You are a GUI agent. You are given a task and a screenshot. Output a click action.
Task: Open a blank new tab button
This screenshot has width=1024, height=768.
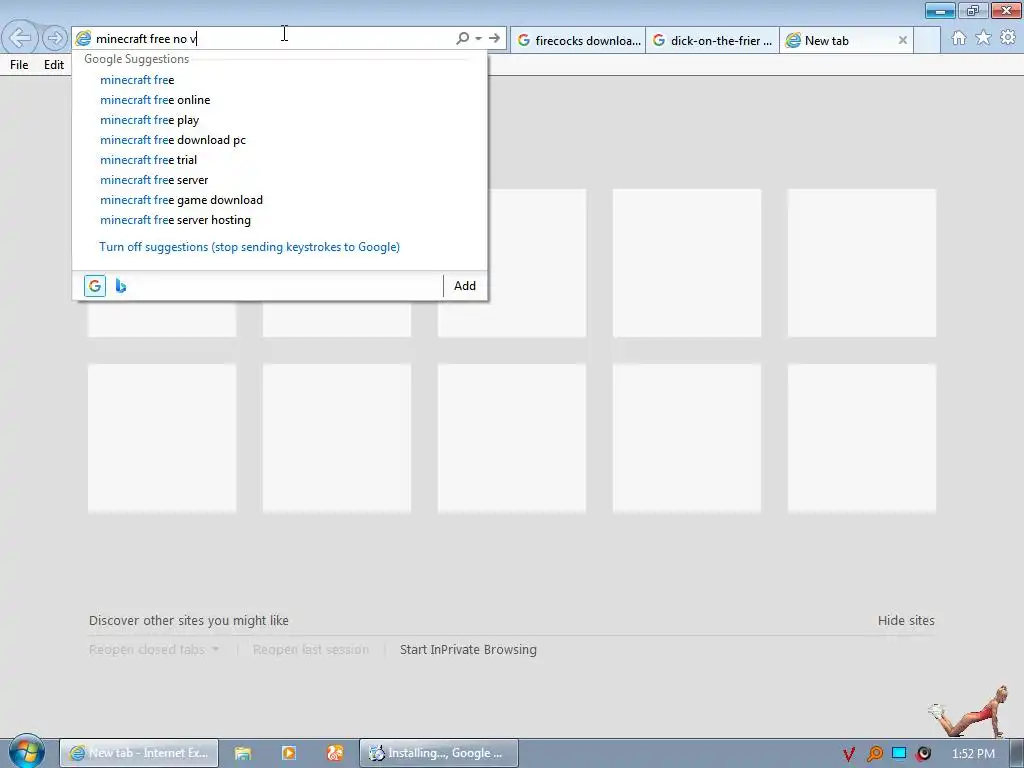tap(927, 40)
